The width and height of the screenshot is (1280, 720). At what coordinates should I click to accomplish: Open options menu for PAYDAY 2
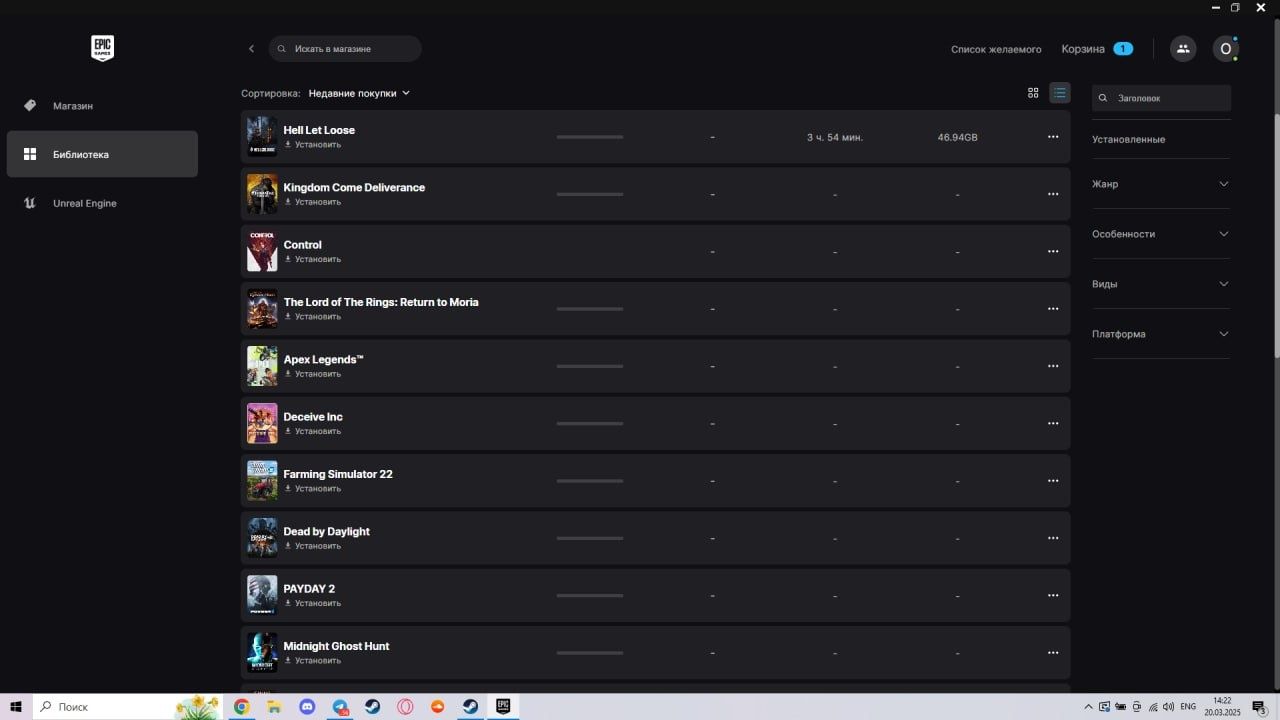pyautogui.click(x=1053, y=595)
